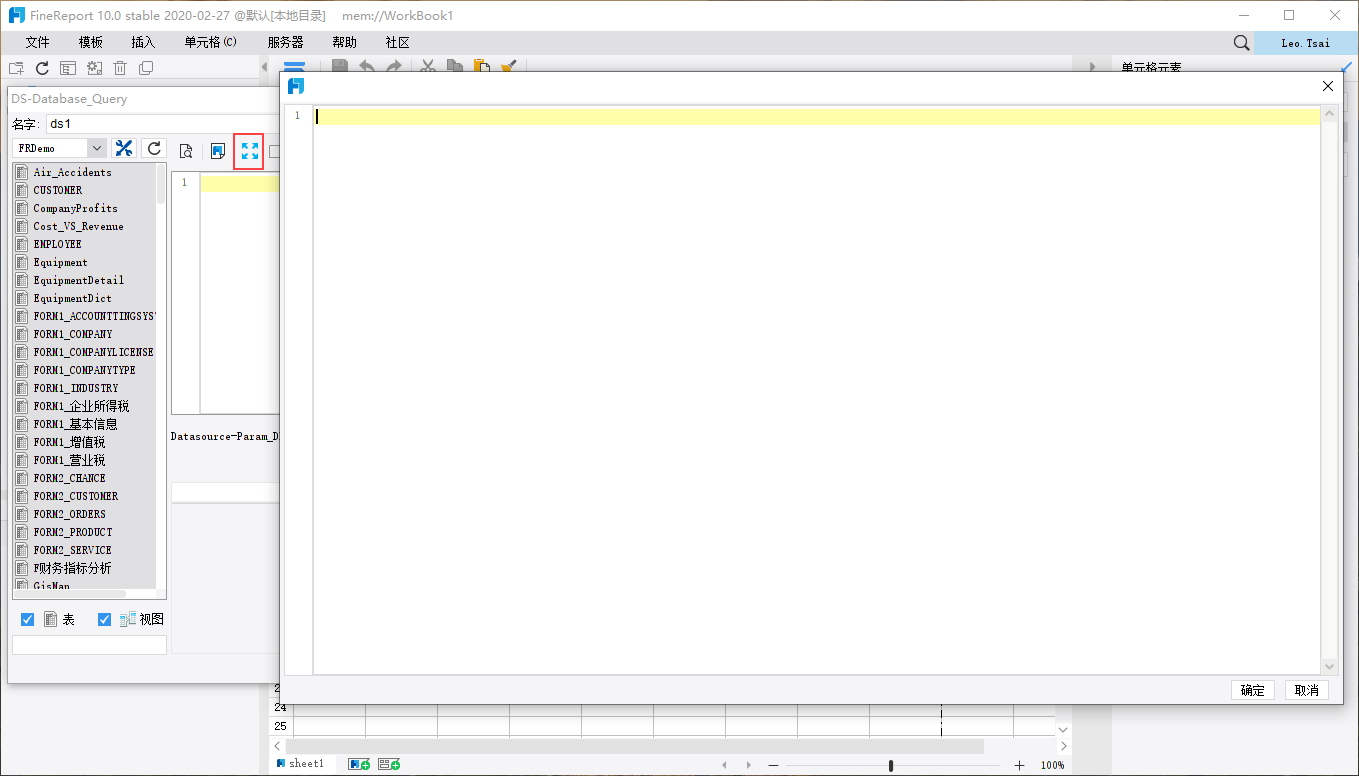
Task: Click the copy icon in main toolbar
Action: point(455,67)
